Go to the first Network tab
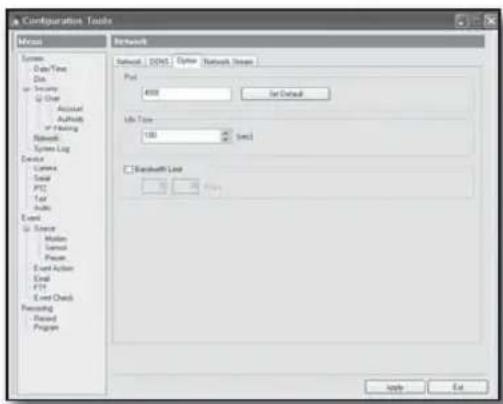The height and width of the screenshot is (404, 503). tap(129, 62)
